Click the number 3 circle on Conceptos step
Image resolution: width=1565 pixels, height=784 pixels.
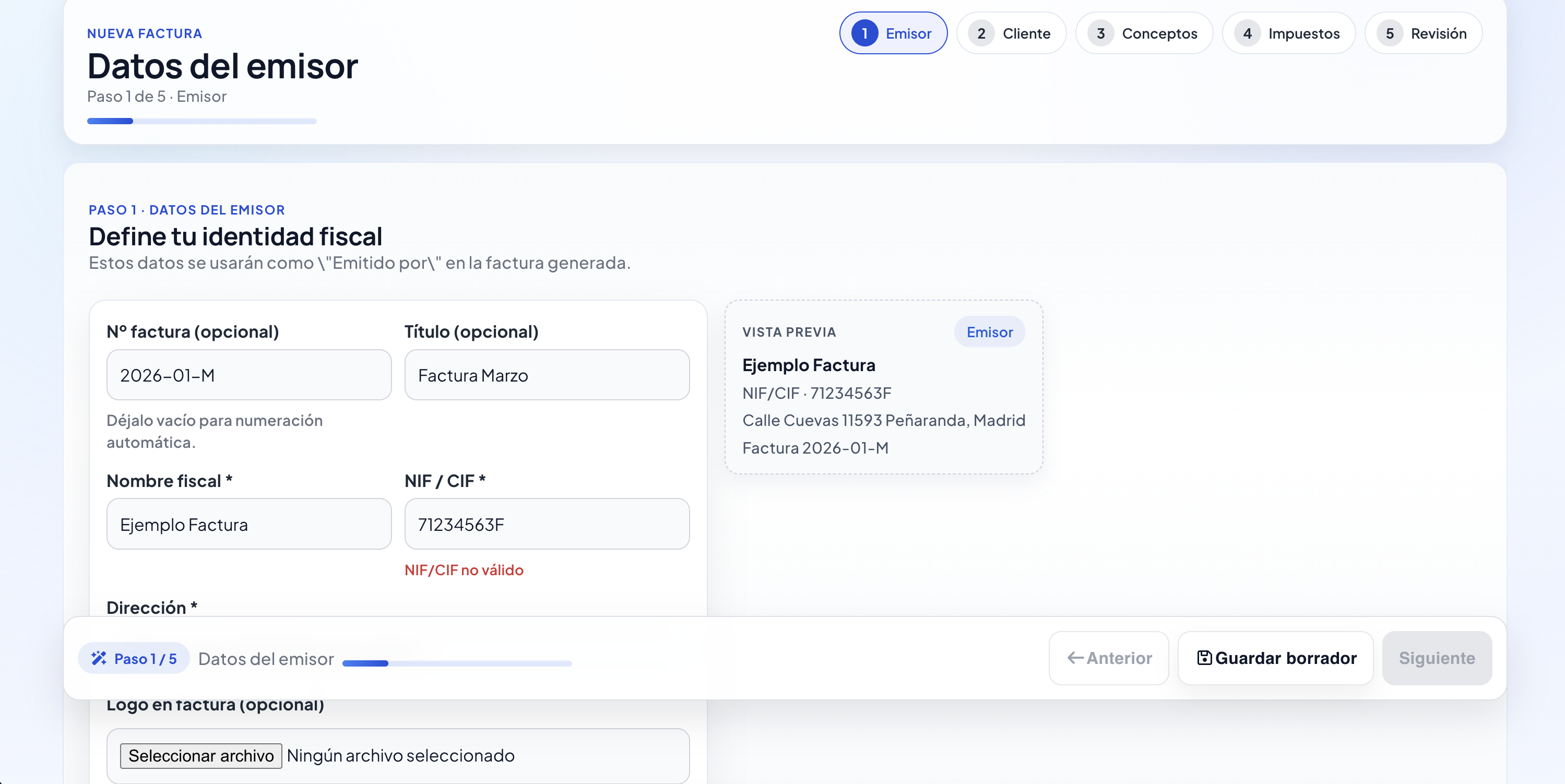tap(1100, 33)
